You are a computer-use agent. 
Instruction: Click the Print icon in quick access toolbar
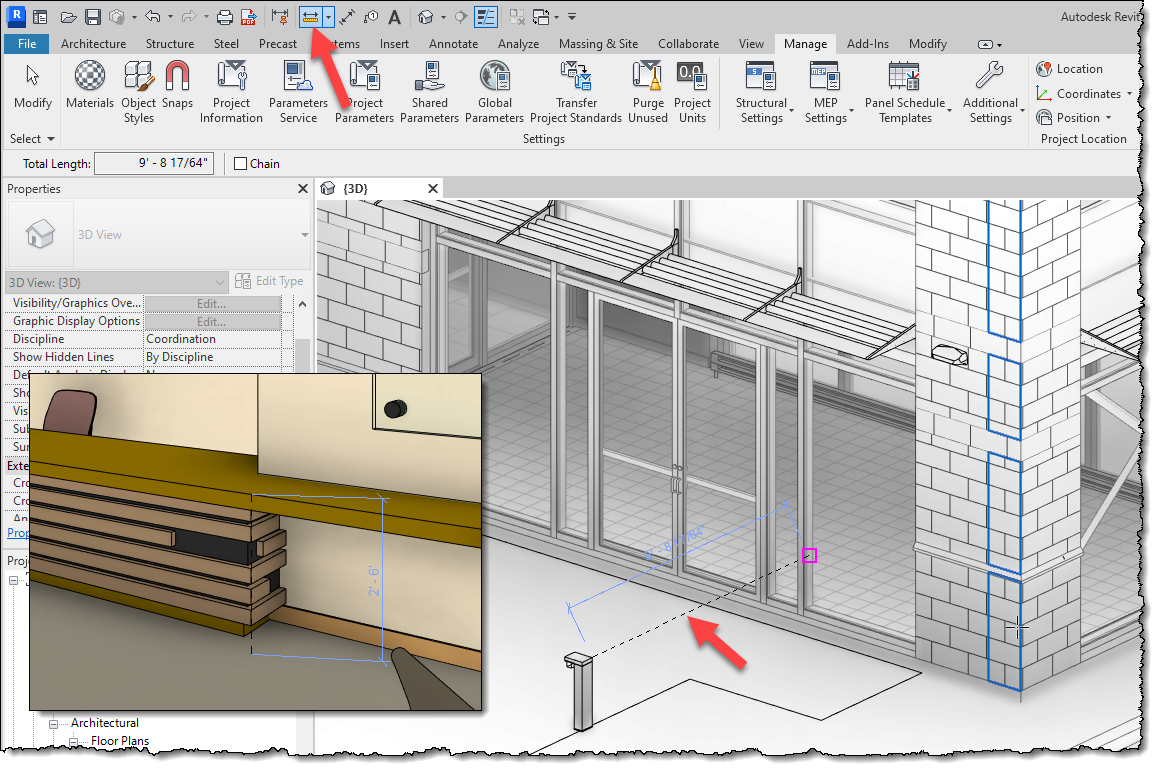pos(225,16)
